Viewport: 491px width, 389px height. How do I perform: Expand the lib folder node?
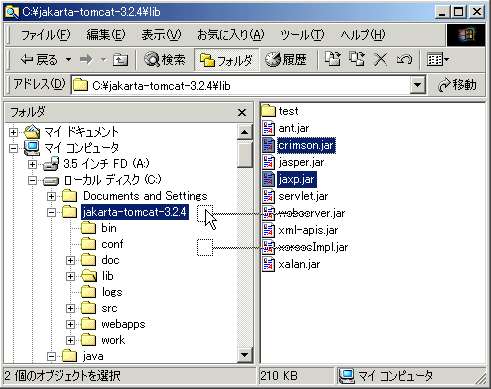[x=70, y=276]
